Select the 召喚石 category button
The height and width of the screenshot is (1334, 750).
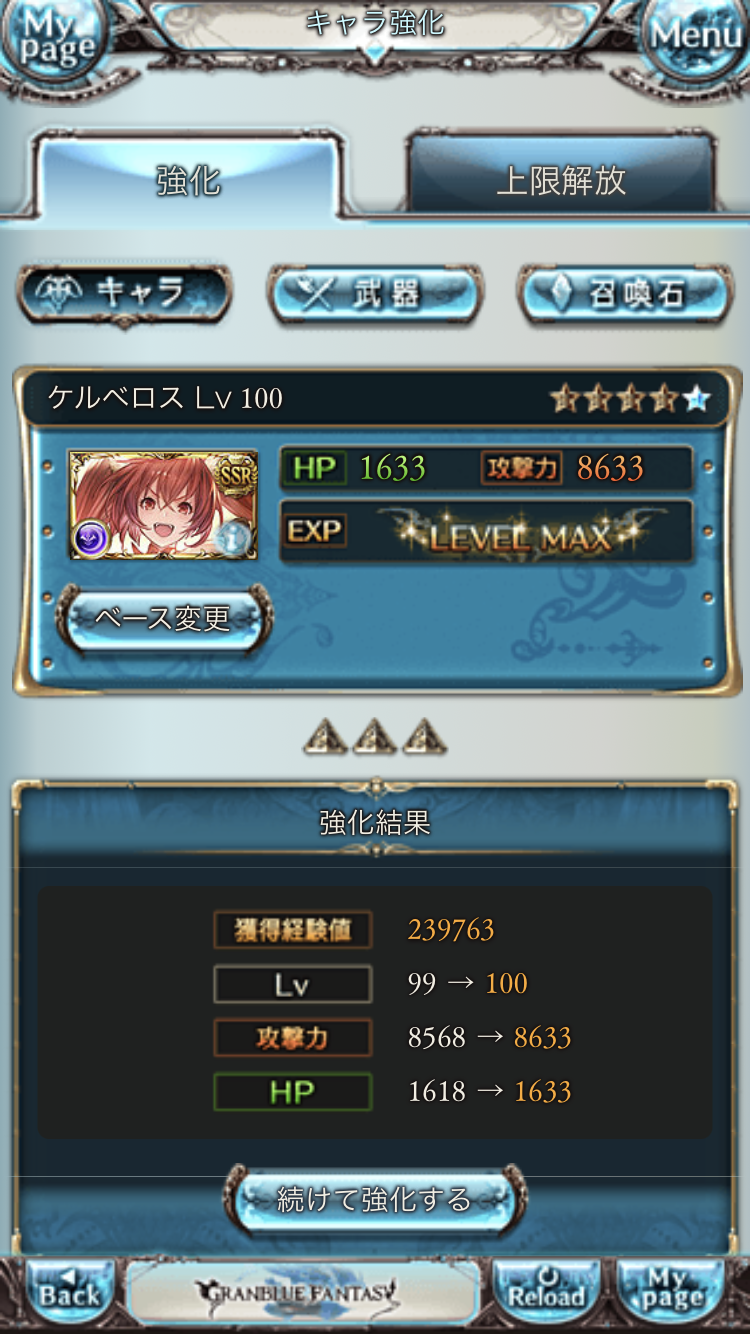tap(625, 294)
